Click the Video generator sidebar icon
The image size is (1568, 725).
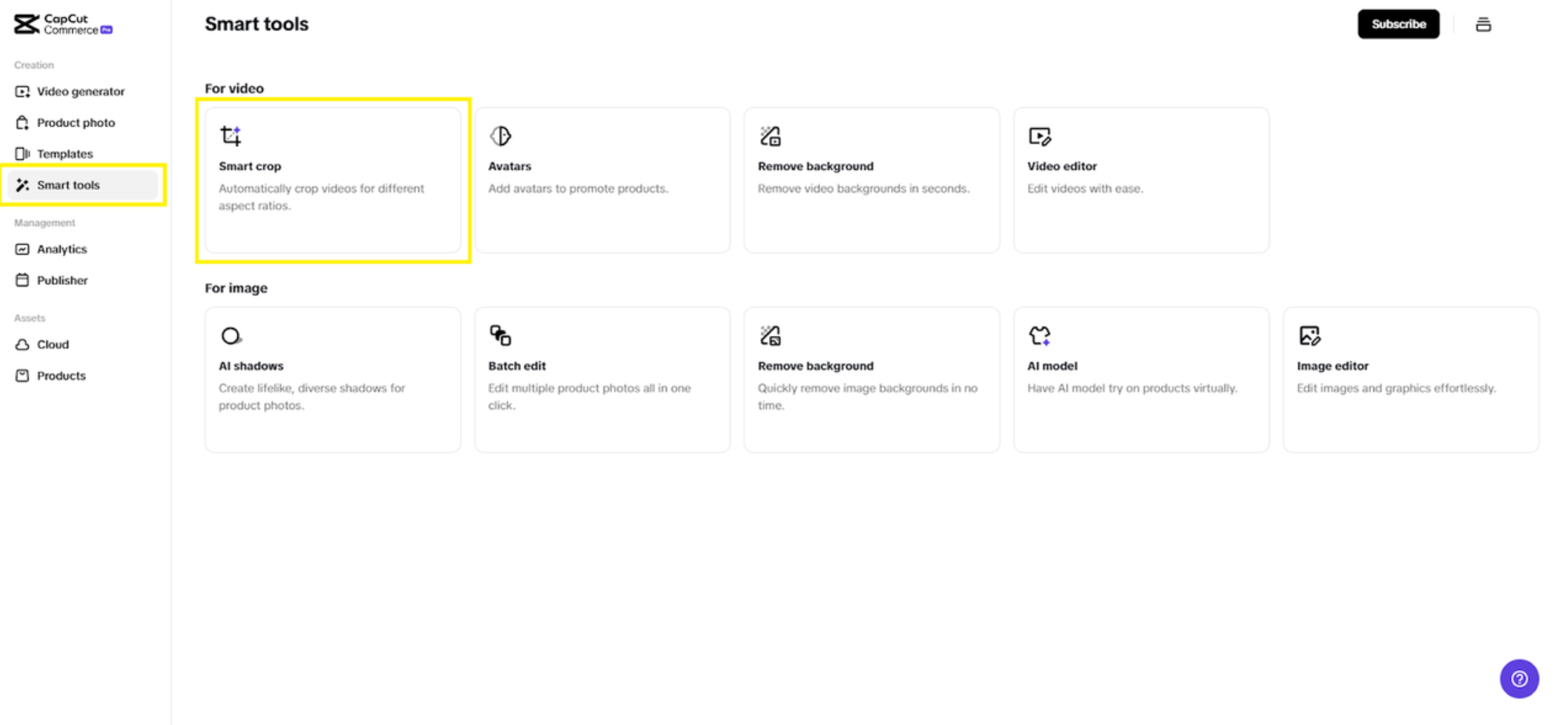(x=23, y=92)
